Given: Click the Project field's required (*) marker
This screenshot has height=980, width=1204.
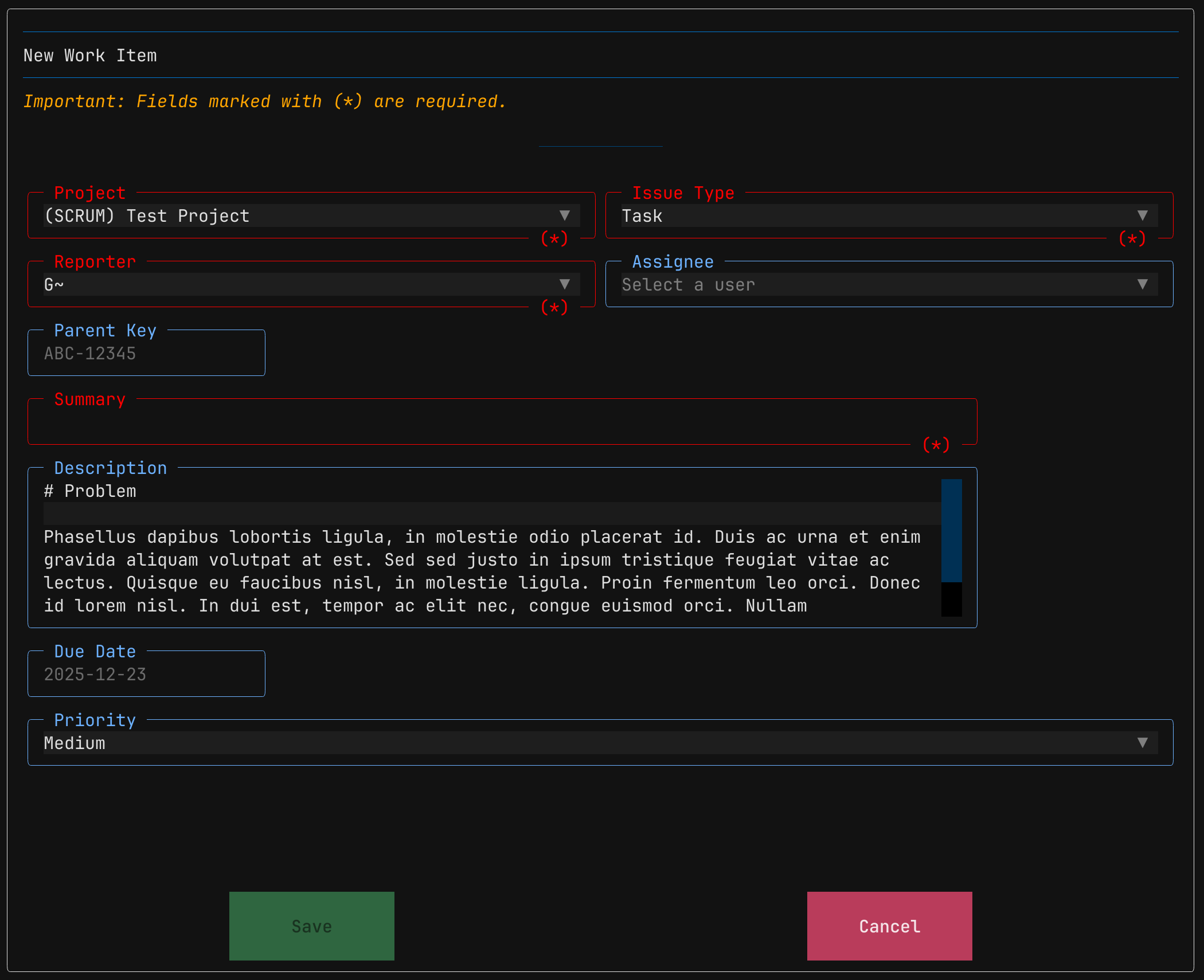Looking at the screenshot, I should click(554, 238).
